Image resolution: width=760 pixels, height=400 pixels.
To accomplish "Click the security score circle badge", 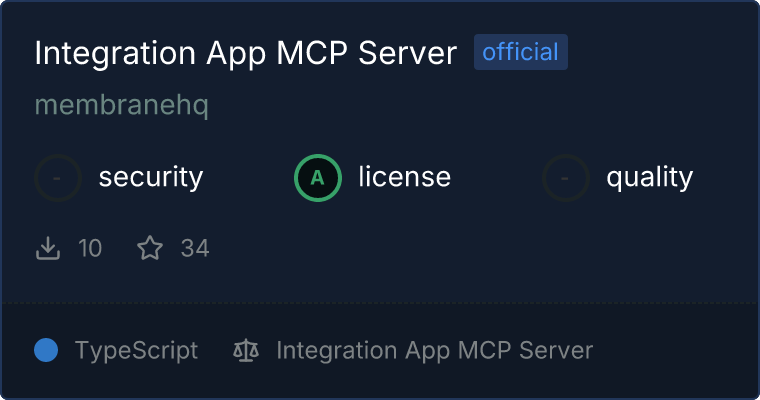I will pyautogui.click(x=58, y=178).
